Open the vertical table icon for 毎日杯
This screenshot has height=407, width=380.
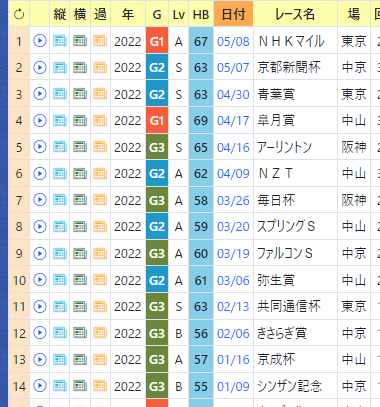click(x=60, y=200)
